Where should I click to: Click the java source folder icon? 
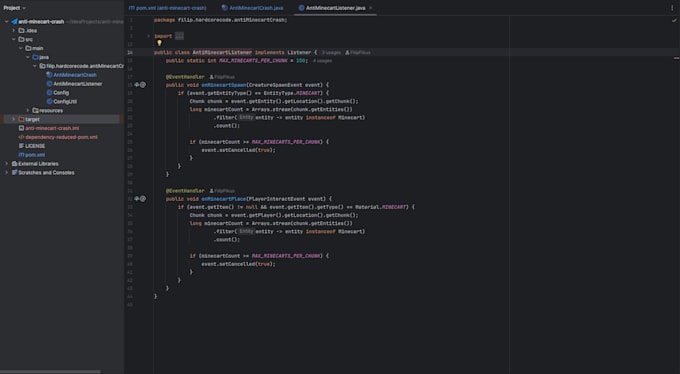pos(35,57)
